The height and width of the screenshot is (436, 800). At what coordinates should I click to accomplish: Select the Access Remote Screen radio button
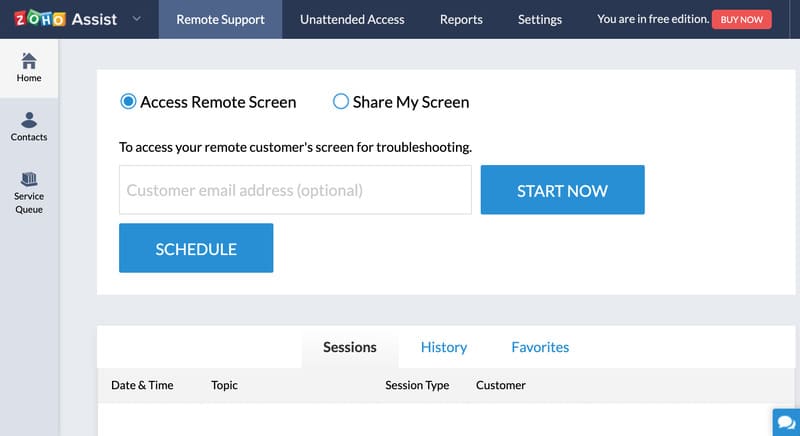[x=128, y=101]
